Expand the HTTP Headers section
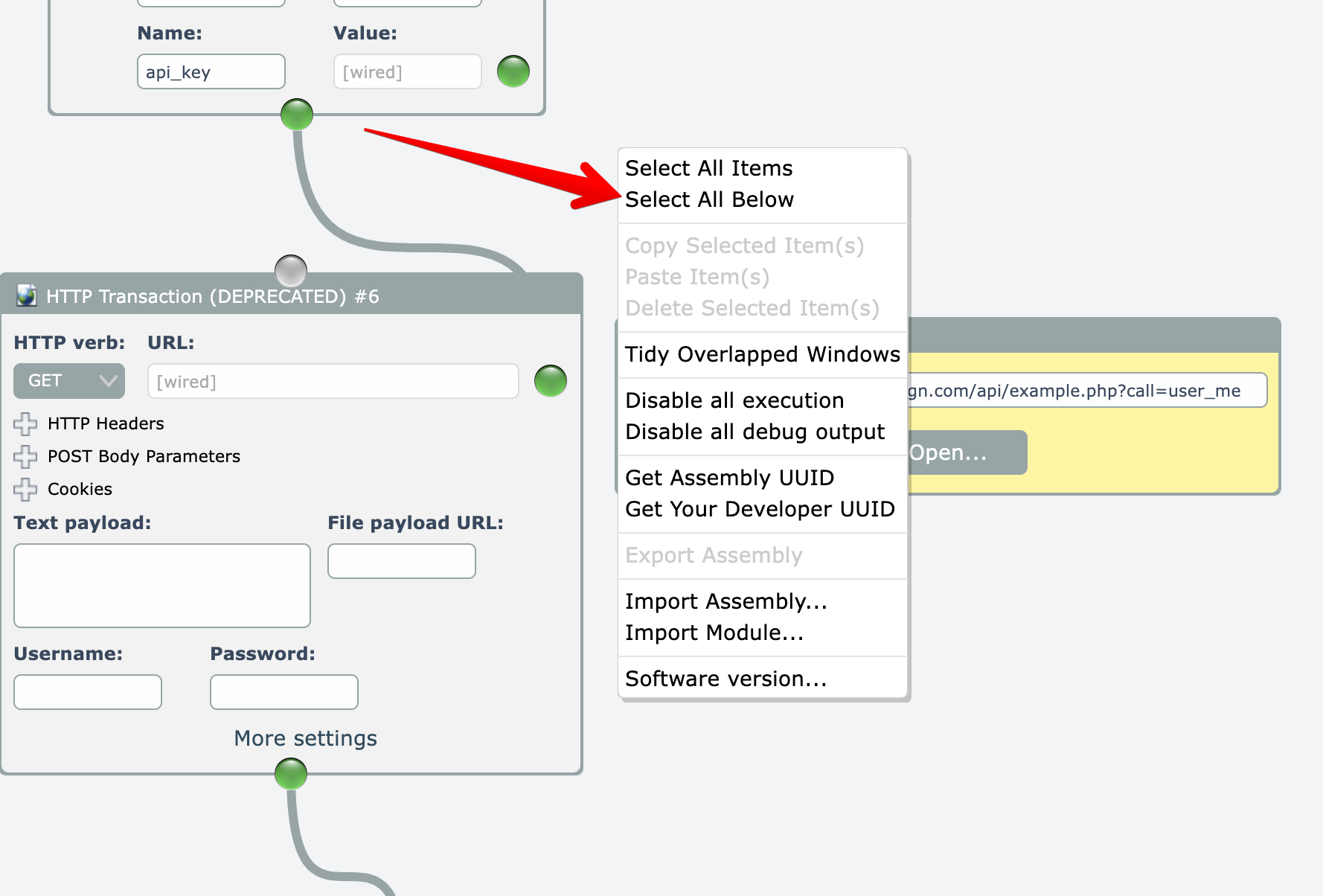The width and height of the screenshot is (1323, 896). [x=25, y=423]
